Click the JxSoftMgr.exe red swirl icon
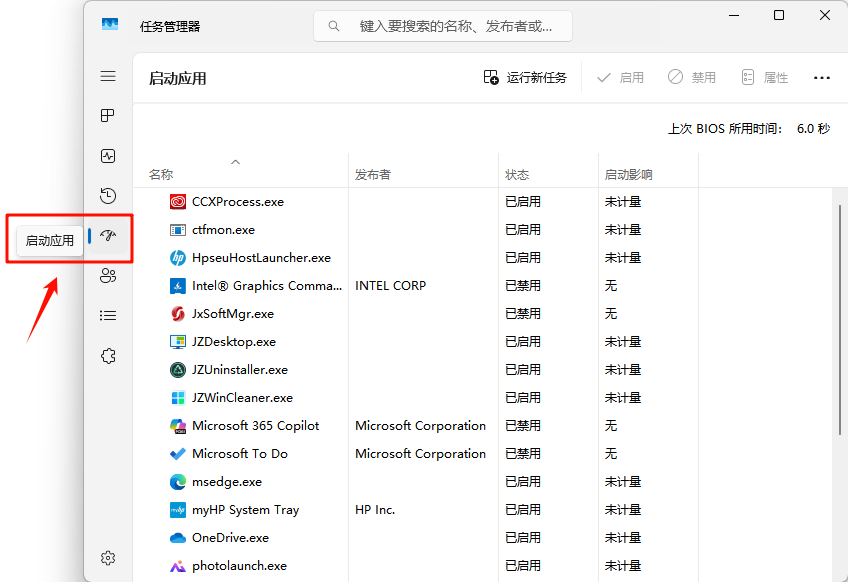848x582 pixels. tap(177, 314)
